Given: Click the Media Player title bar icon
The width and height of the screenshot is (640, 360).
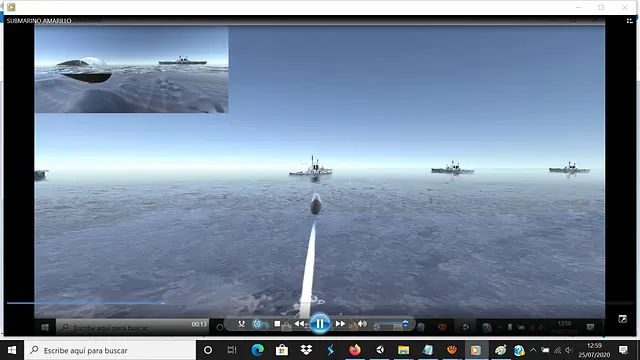Looking at the screenshot, I should coord(11,7).
